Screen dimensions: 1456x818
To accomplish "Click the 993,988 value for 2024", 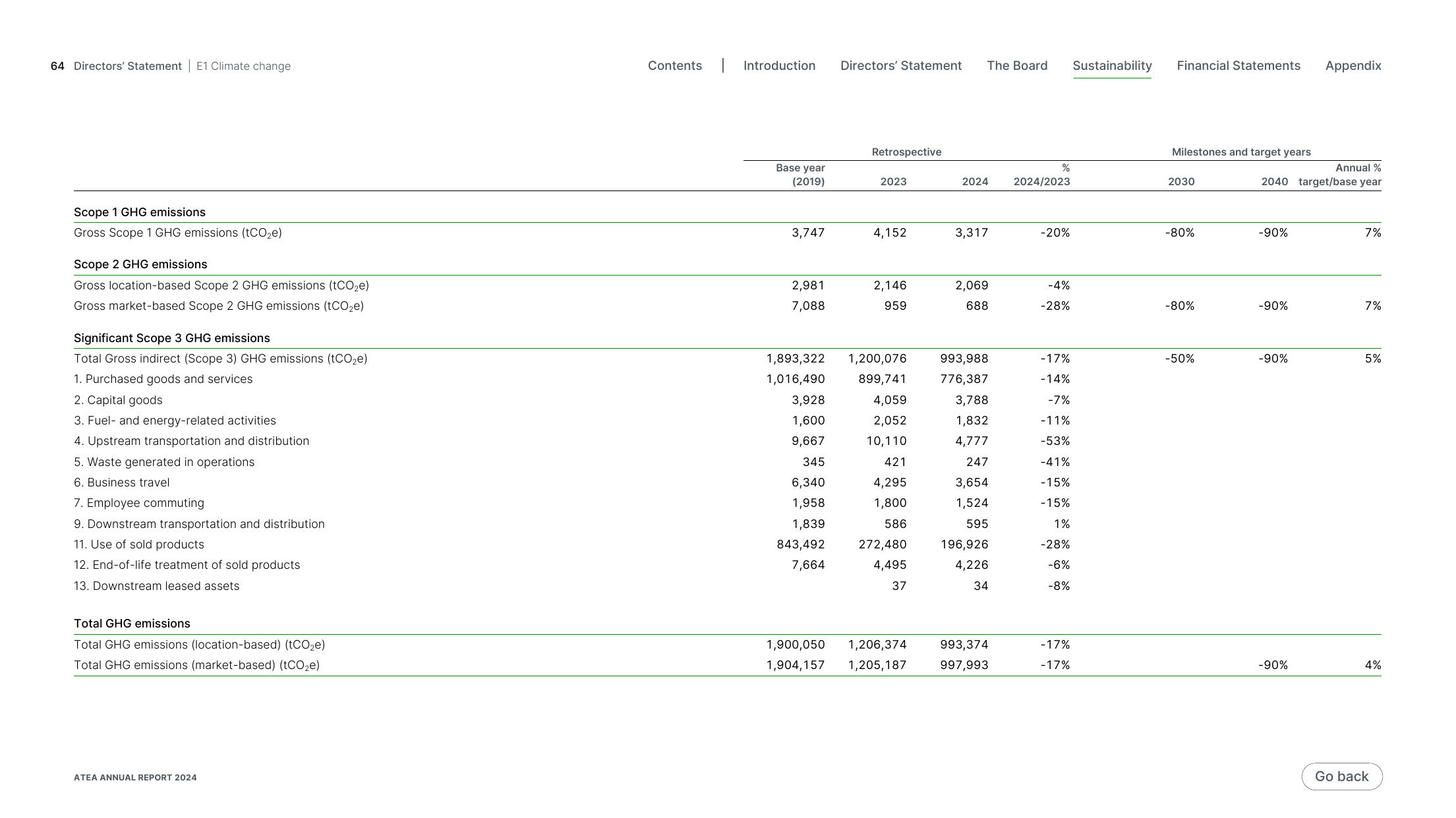I will [x=964, y=359].
